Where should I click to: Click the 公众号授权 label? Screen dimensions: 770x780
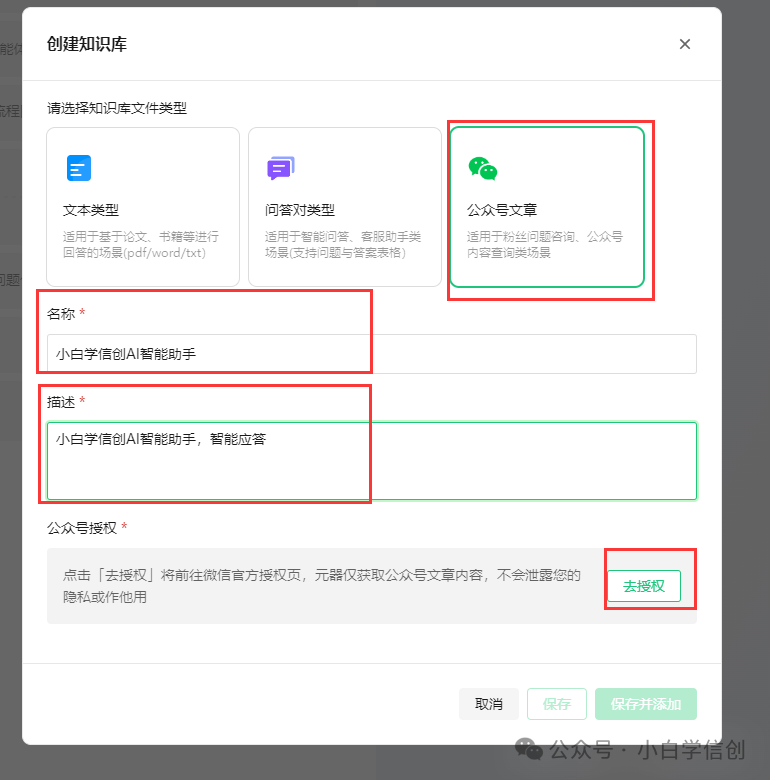pyautogui.click(x=82, y=528)
